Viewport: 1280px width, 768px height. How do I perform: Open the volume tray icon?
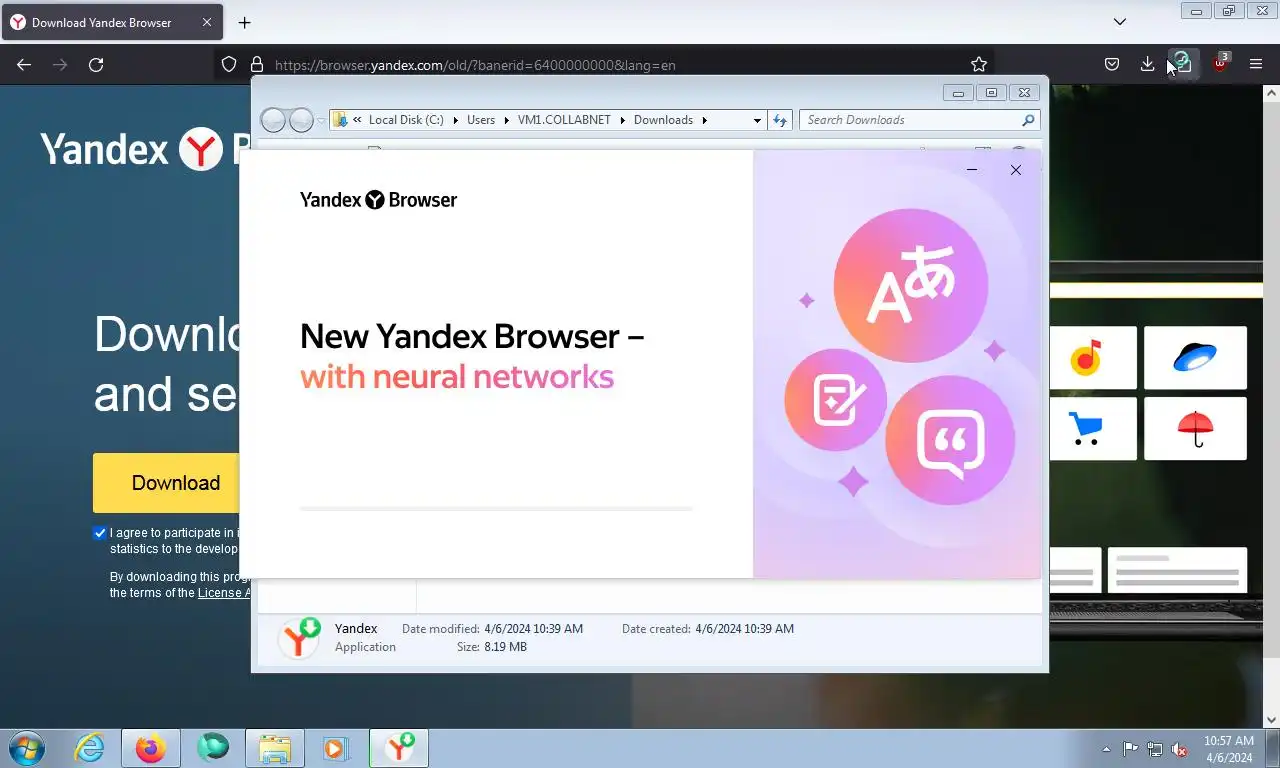pos(1180,749)
